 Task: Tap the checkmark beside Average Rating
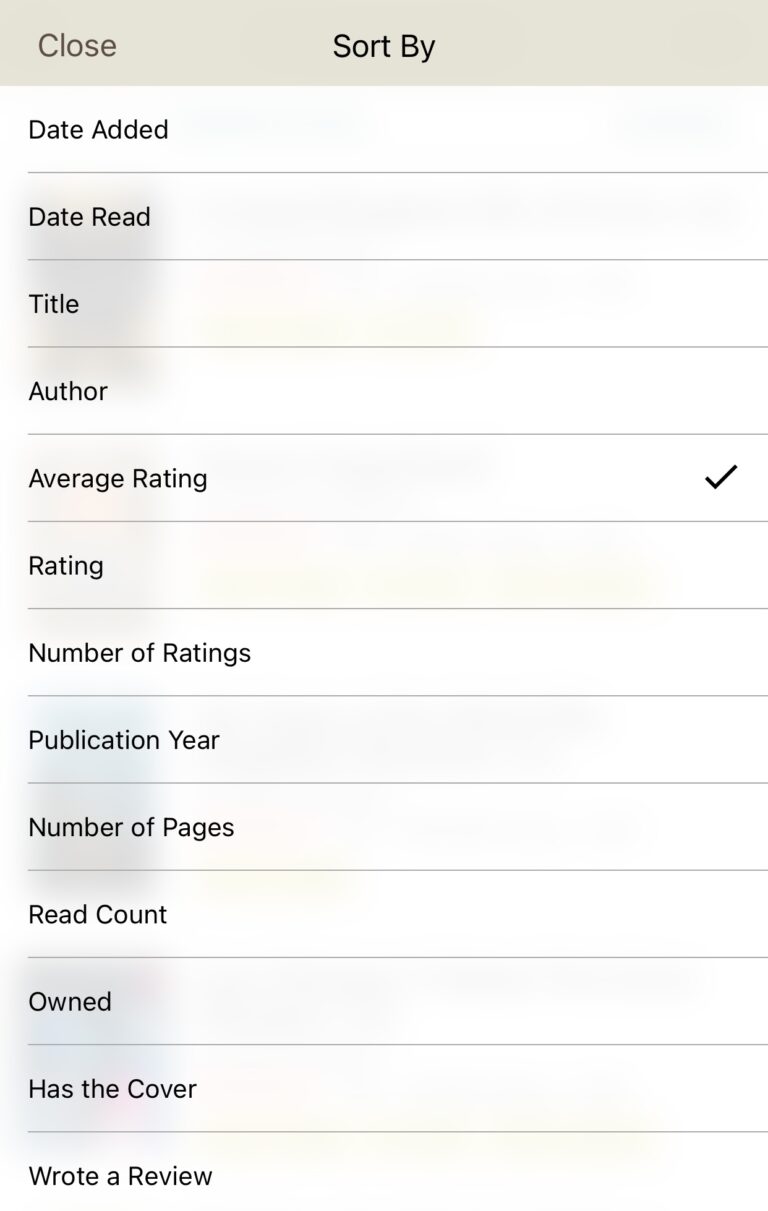[722, 478]
